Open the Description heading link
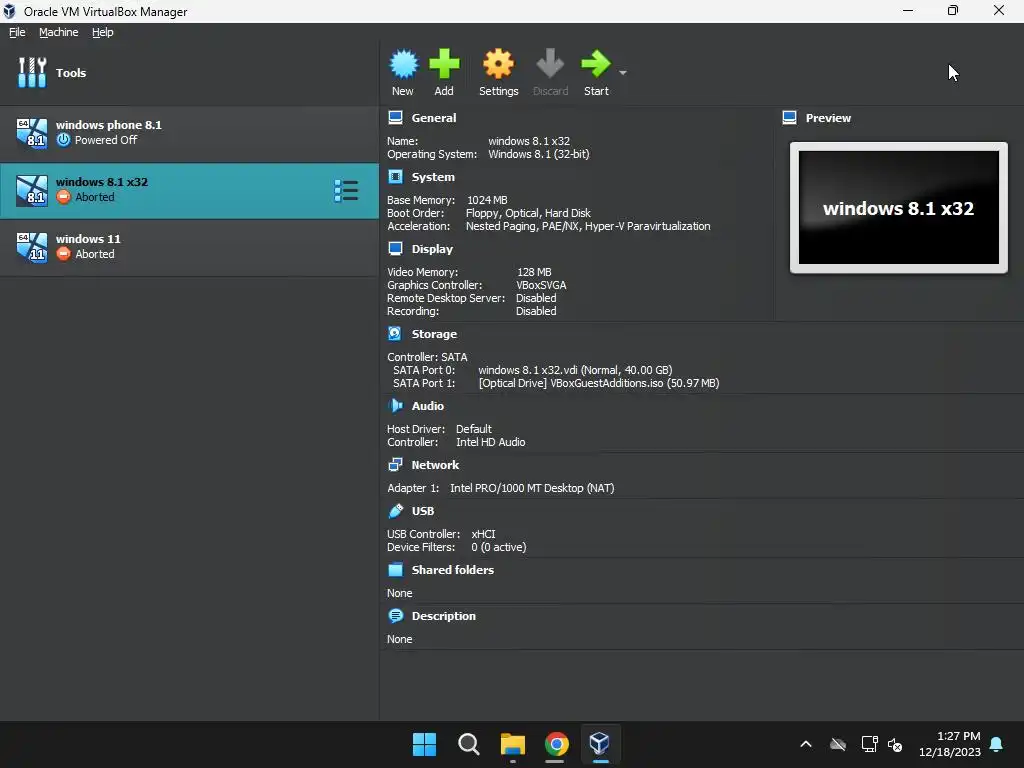The height and width of the screenshot is (768, 1024). click(443, 616)
